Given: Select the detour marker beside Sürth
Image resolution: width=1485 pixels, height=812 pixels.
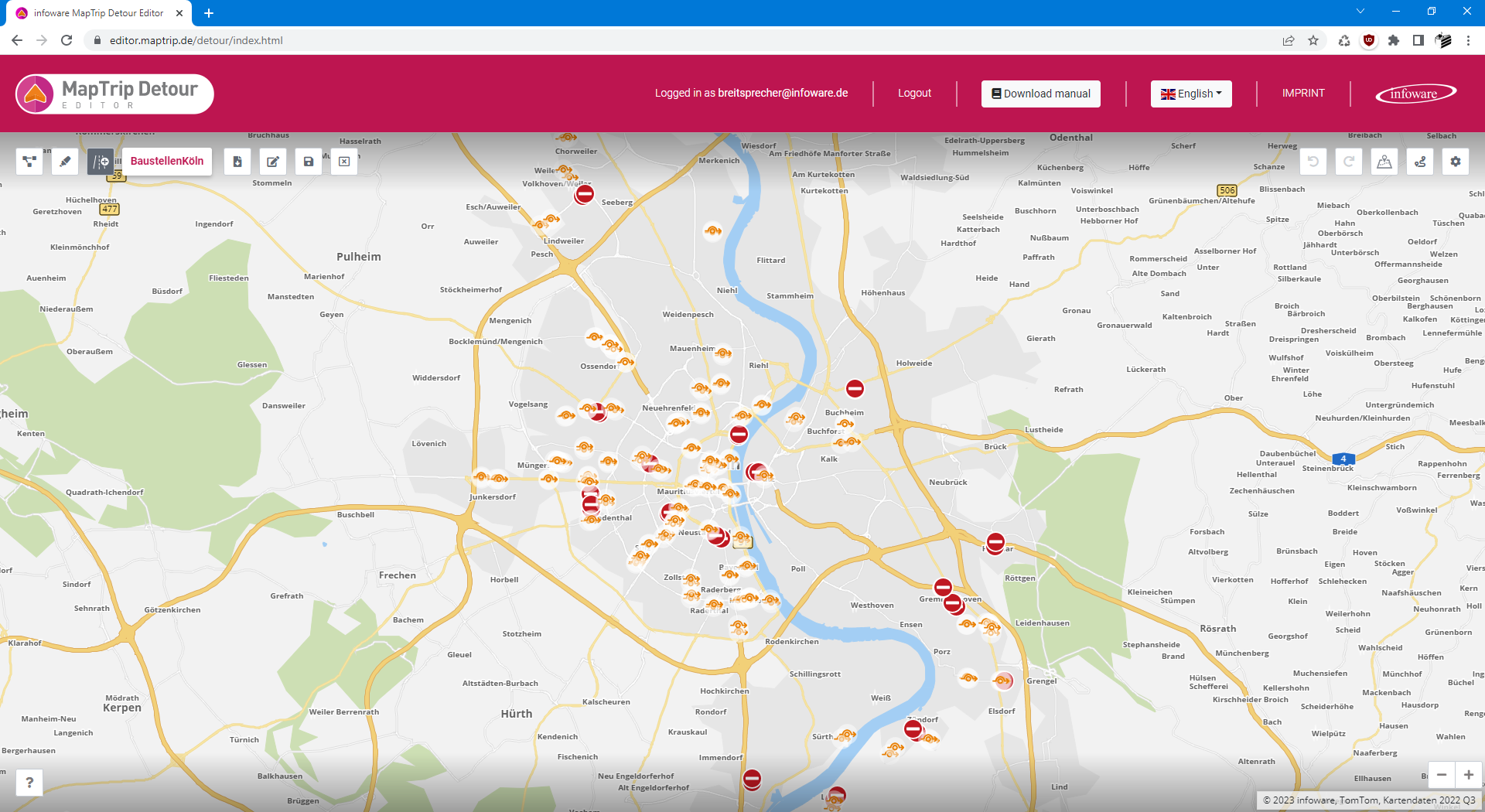Looking at the screenshot, I should 847,735.
